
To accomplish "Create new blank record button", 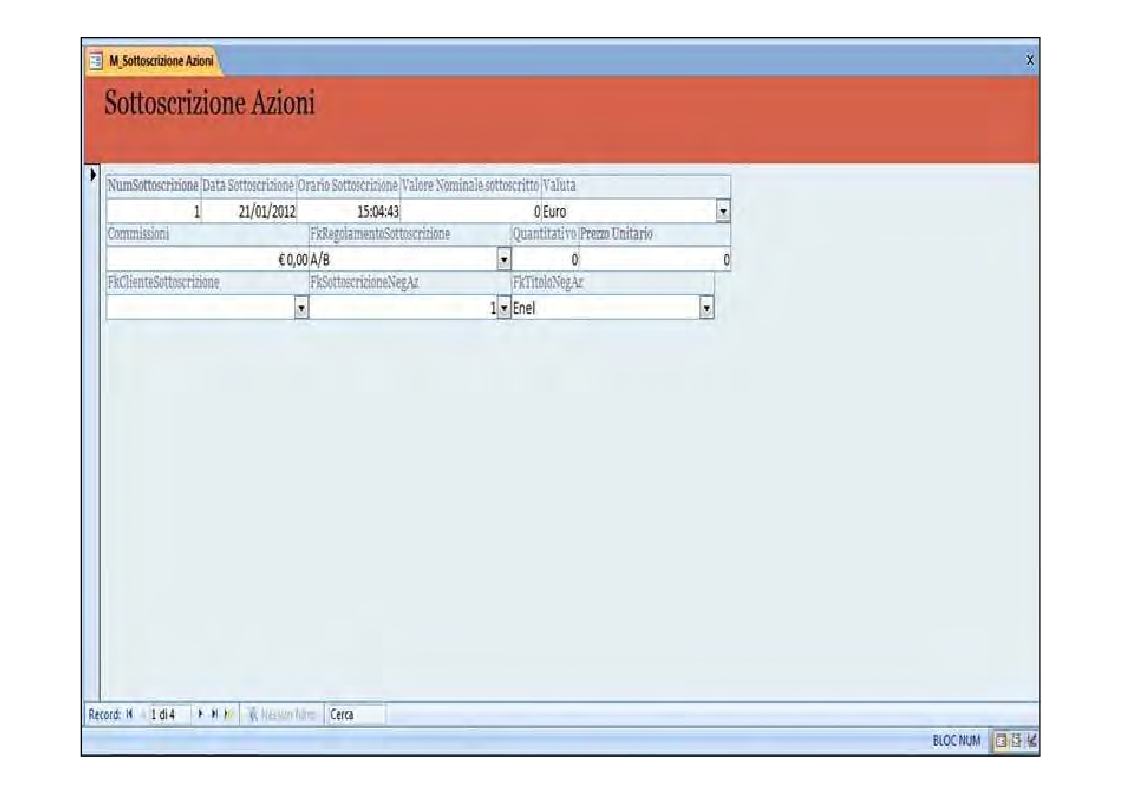I will [228, 714].
